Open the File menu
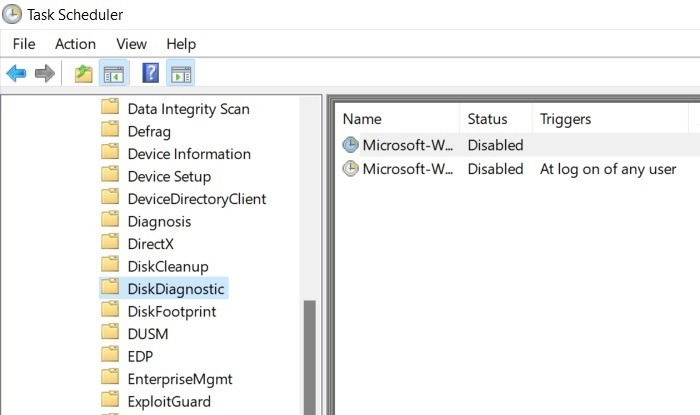The image size is (700, 415). [24, 44]
